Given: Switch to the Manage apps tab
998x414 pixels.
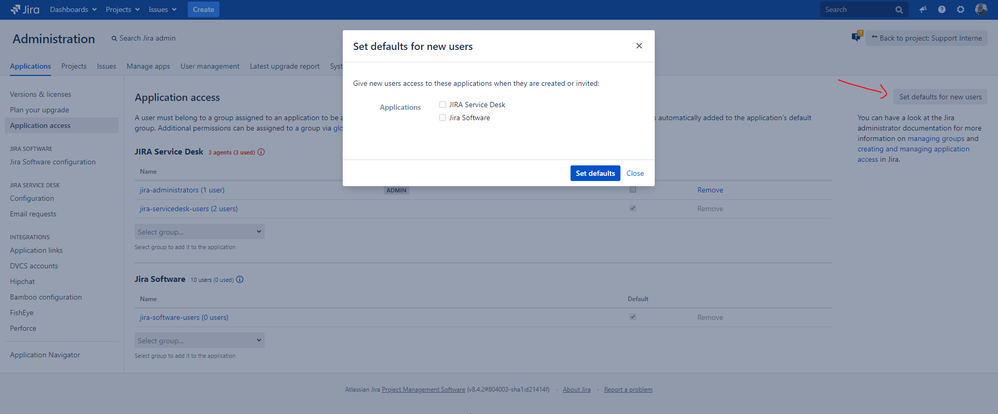Looking at the screenshot, I should [148, 66].
